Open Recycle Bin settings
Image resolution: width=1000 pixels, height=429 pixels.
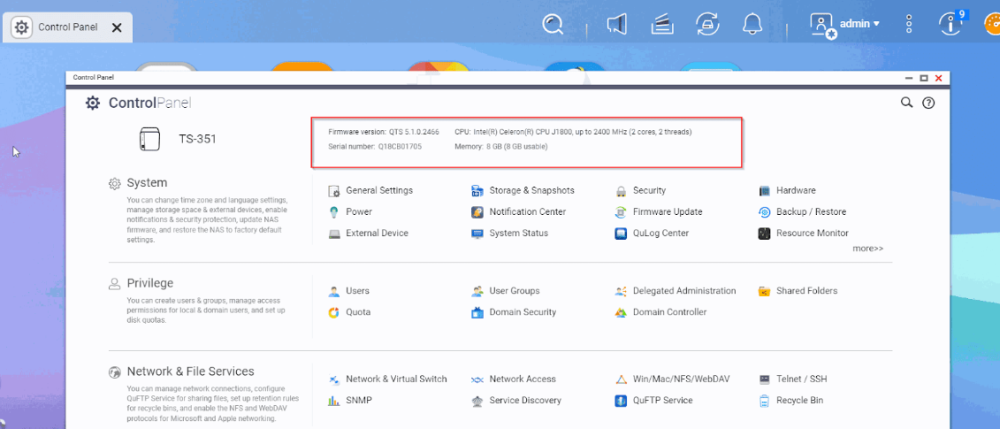tap(791, 400)
